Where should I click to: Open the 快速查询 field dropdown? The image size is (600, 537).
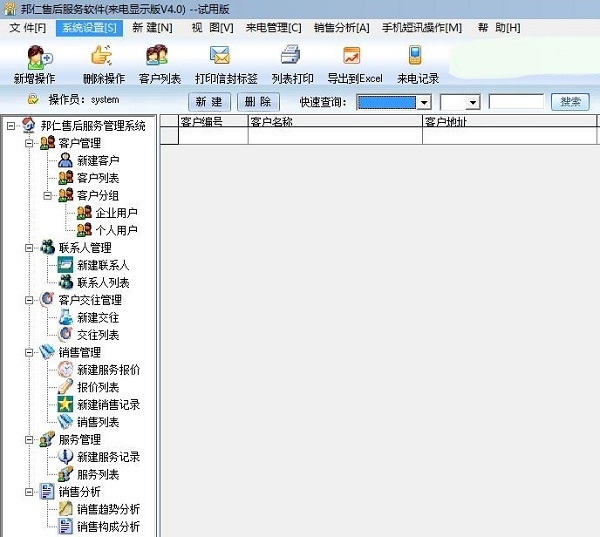(x=424, y=103)
